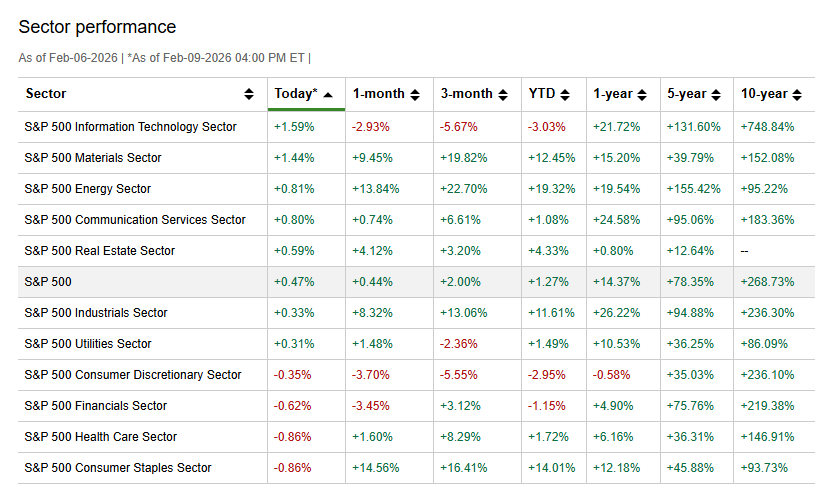The height and width of the screenshot is (493, 831).
Task: Open S&P 500 Materials Sector row
Action: [x=93, y=158]
